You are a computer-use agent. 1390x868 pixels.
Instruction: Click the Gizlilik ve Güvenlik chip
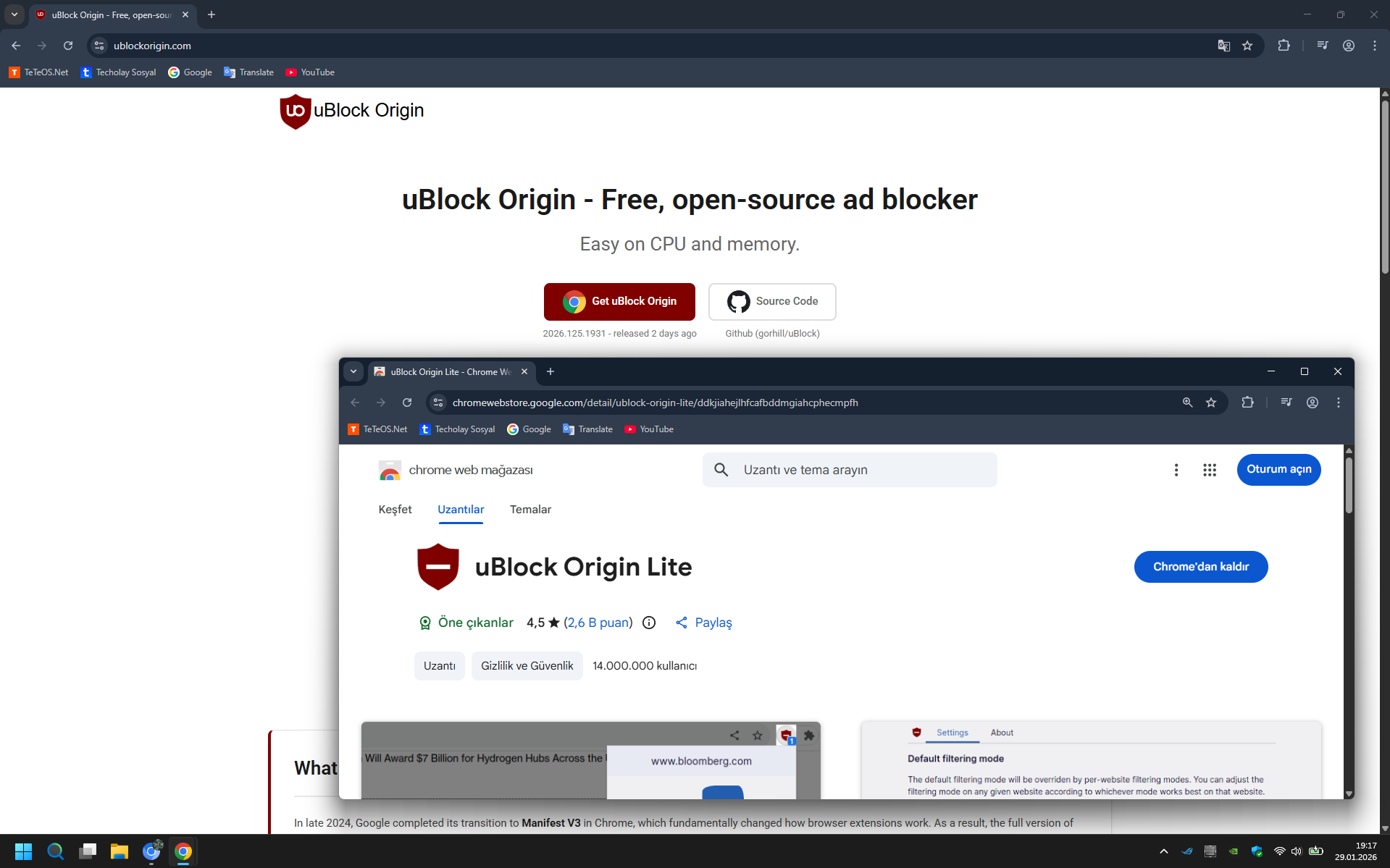pyautogui.click(x=527, y=666)
